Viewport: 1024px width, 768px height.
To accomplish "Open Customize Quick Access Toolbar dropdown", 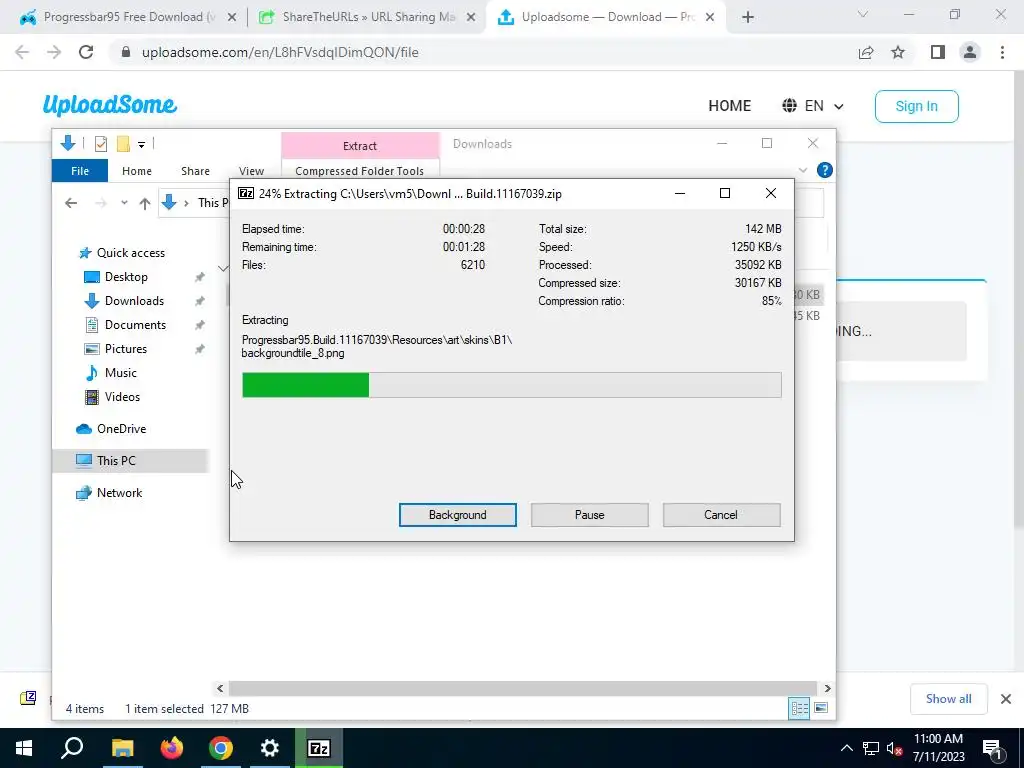I will [141, 144].
